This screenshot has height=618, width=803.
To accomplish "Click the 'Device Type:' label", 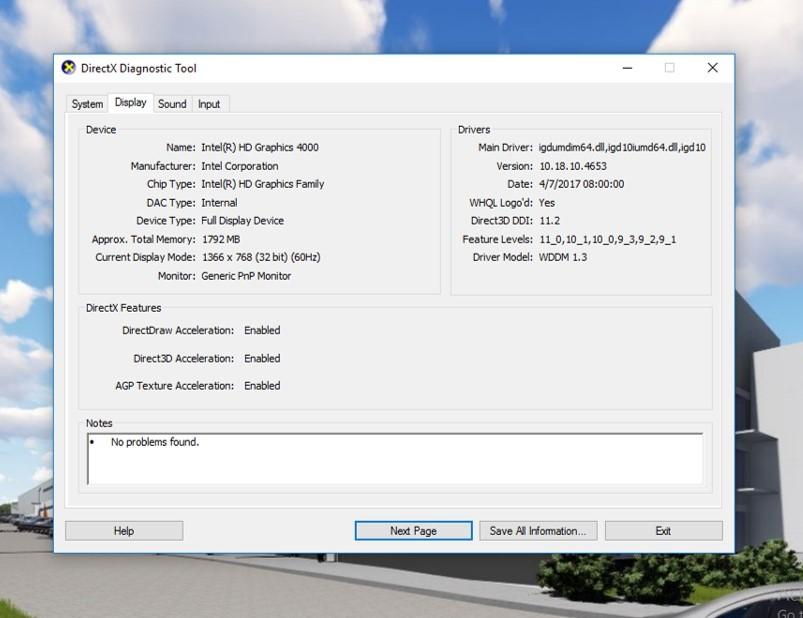I will 166,221.
